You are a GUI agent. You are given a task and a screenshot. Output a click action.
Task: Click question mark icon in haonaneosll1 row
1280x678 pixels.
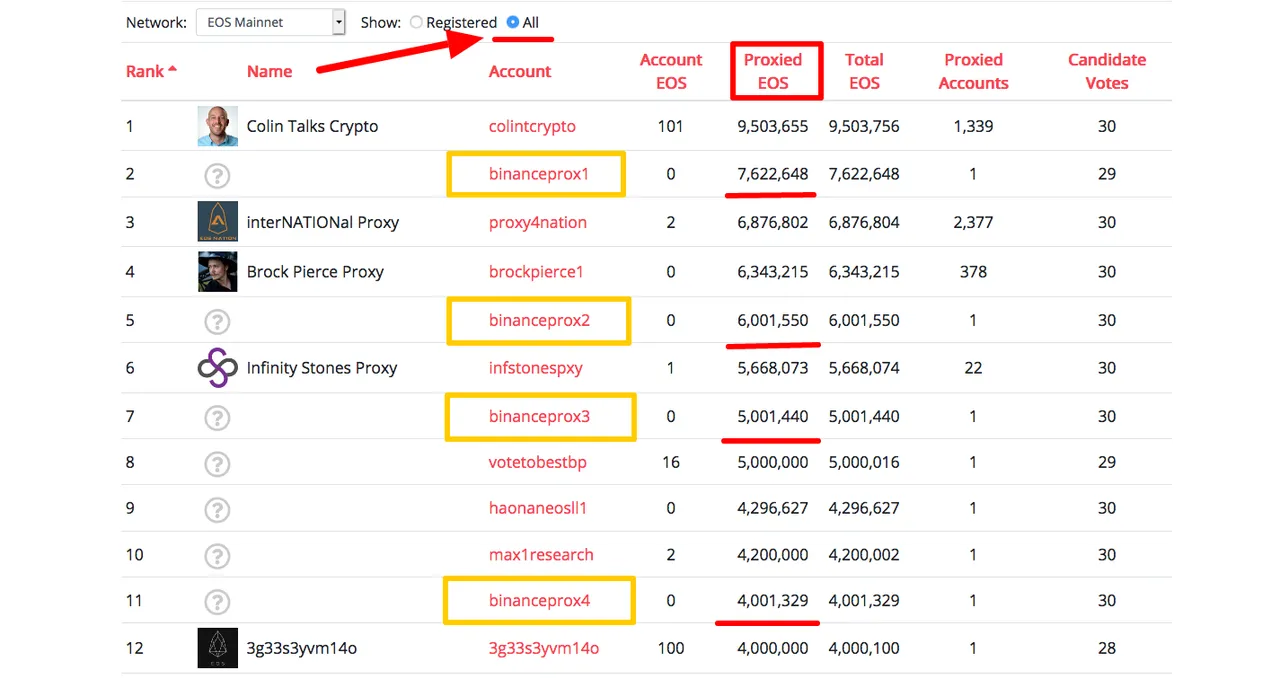pos(217,509)
